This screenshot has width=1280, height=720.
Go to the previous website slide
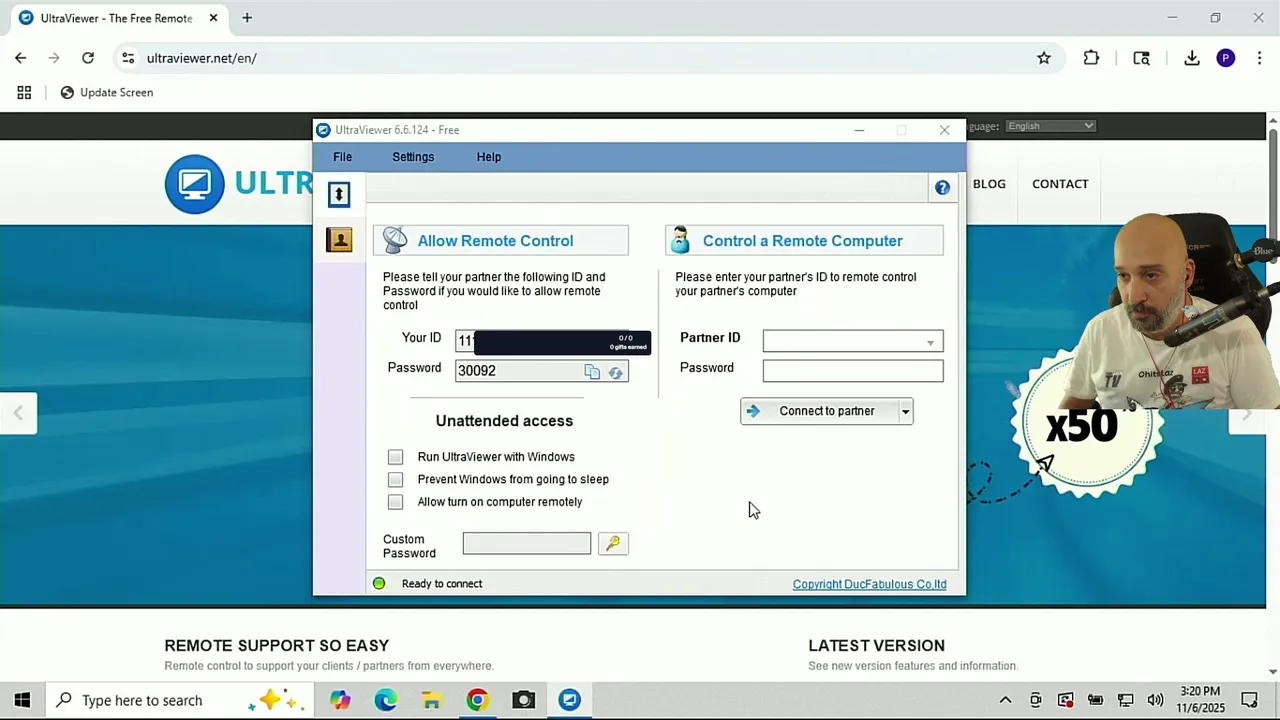(x=18, y=413)
